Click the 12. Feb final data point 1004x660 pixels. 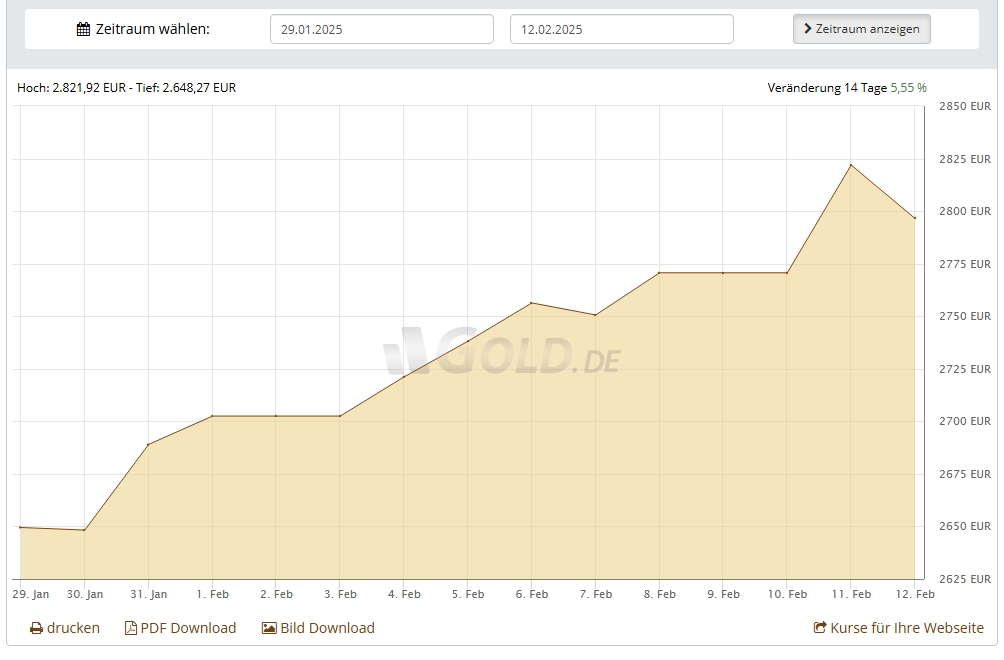pyautogui.click(x=915, y=218)
